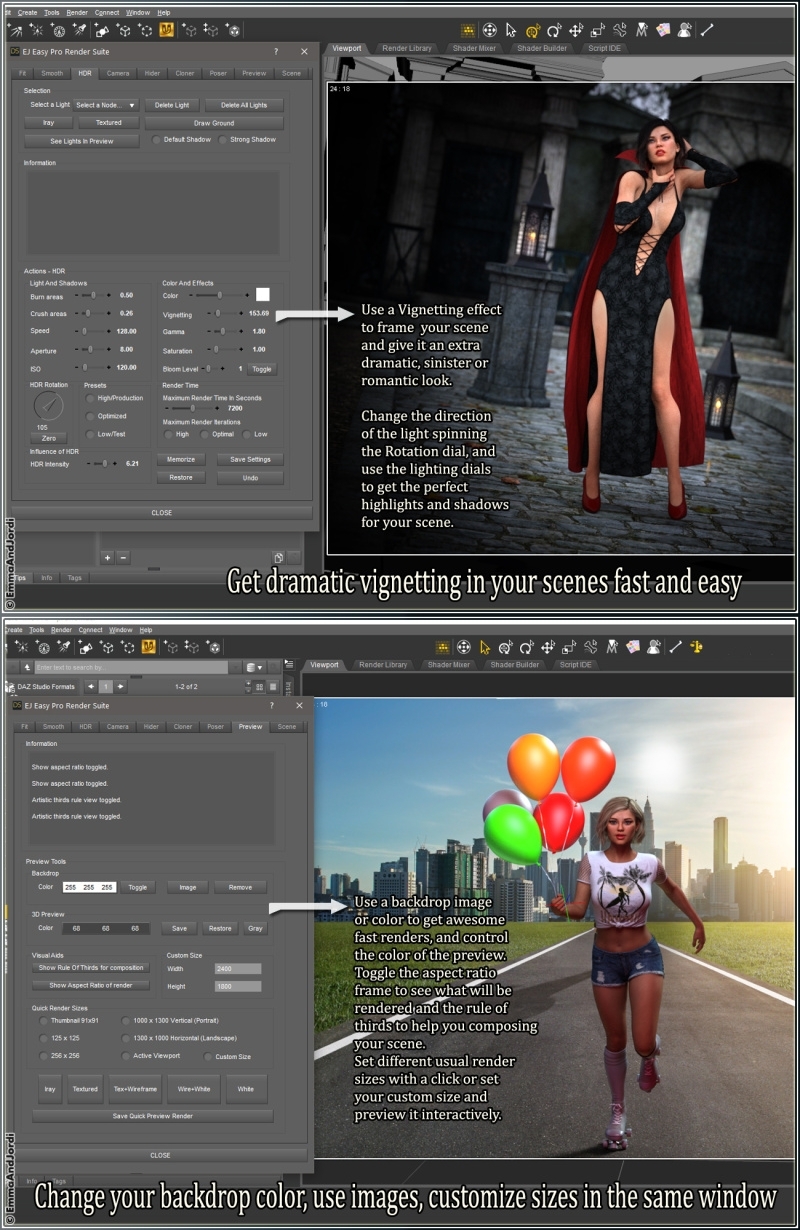Click the Memorize button
800x1230 pixels.
[x=181, y=460]
